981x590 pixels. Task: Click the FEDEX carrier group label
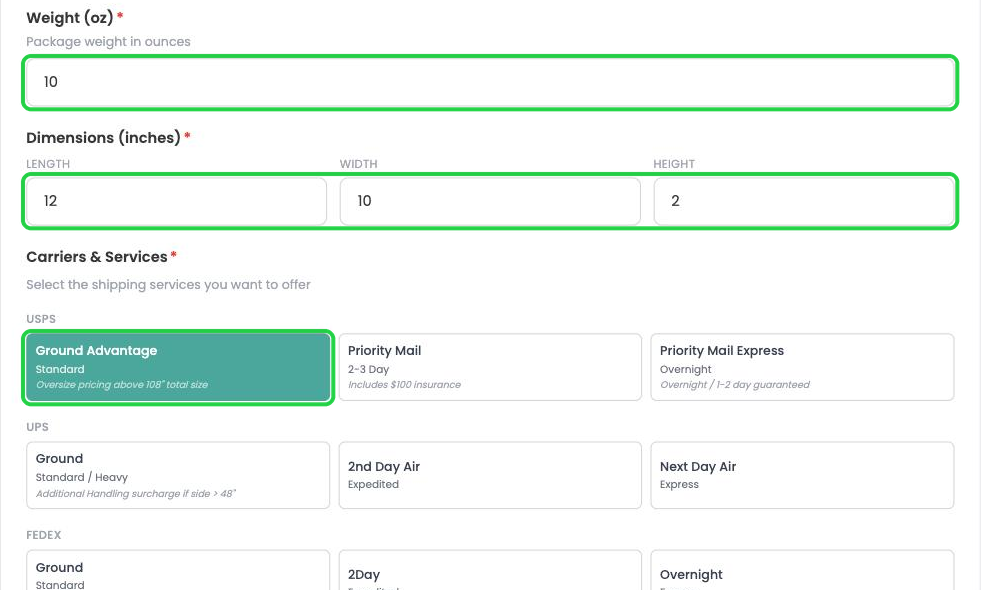44,536
